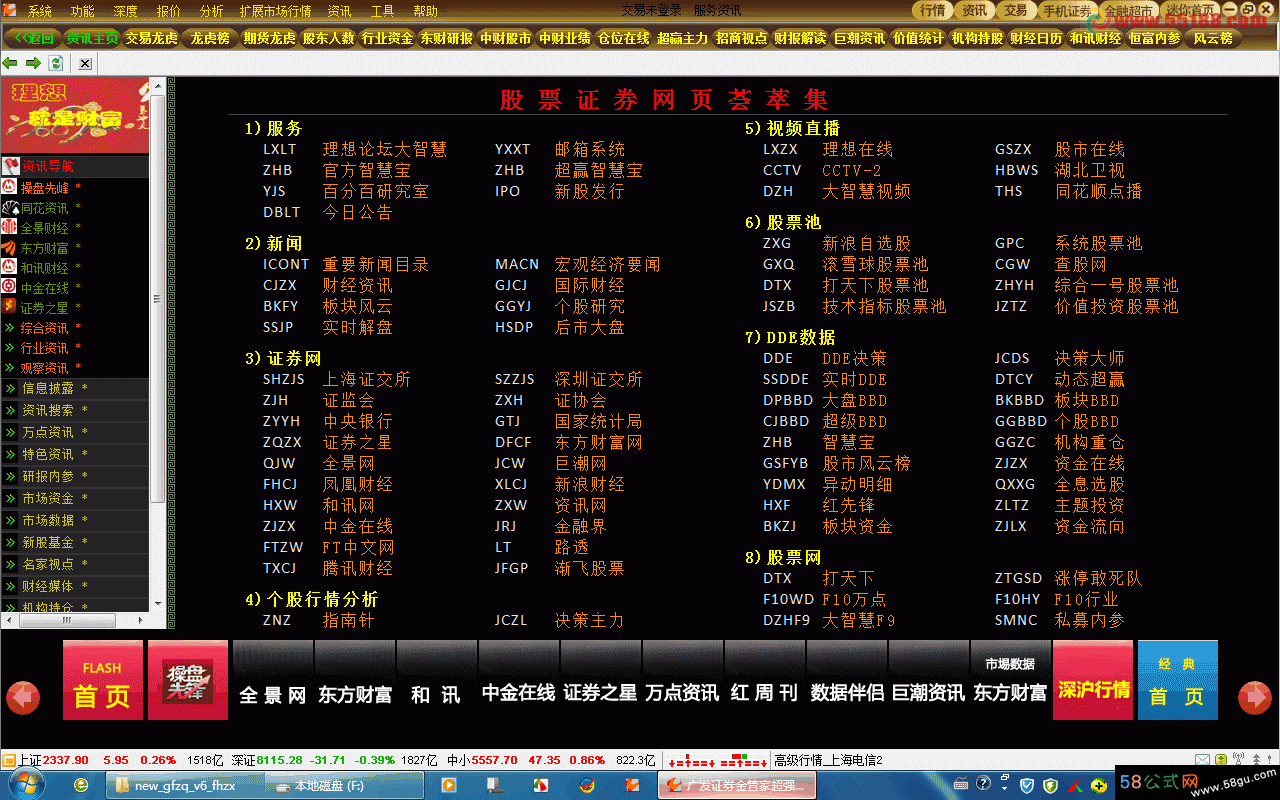Click the 交易 button at top right
The image size is (1280, 800).
1016,10
